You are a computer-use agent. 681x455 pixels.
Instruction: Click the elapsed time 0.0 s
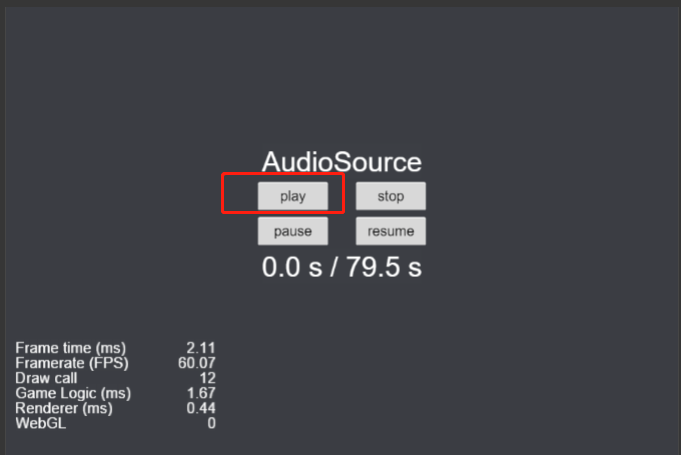tap(292, 267)
